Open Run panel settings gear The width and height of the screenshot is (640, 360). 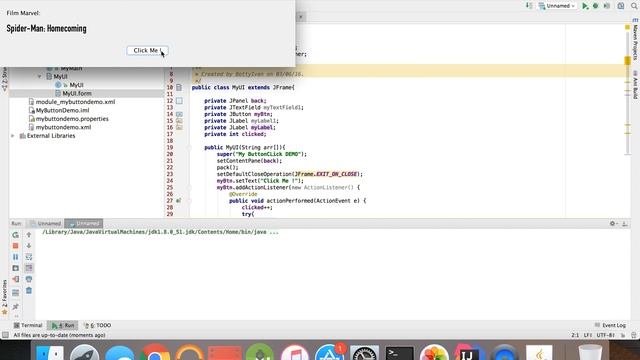[613, 223]
